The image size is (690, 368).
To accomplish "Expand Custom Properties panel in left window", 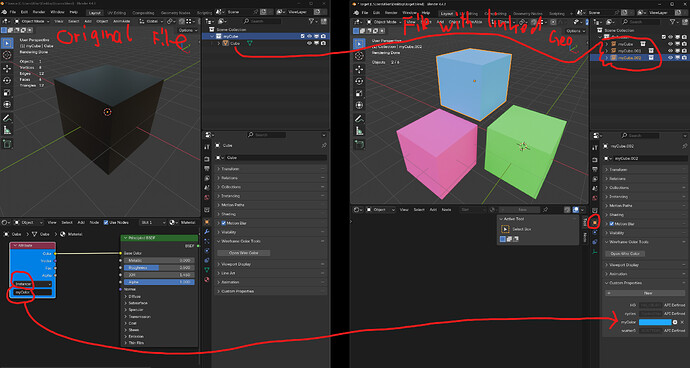I will (270, 291).
